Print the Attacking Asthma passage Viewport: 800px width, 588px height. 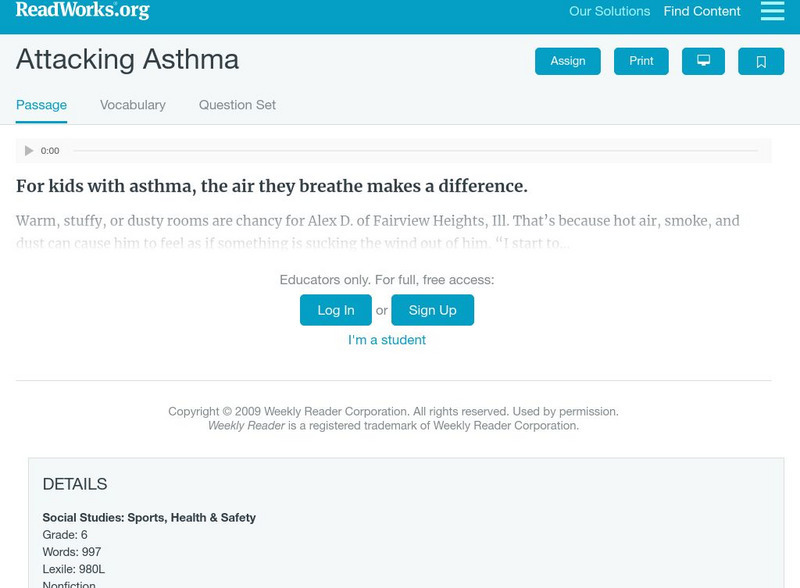point(641,60)
